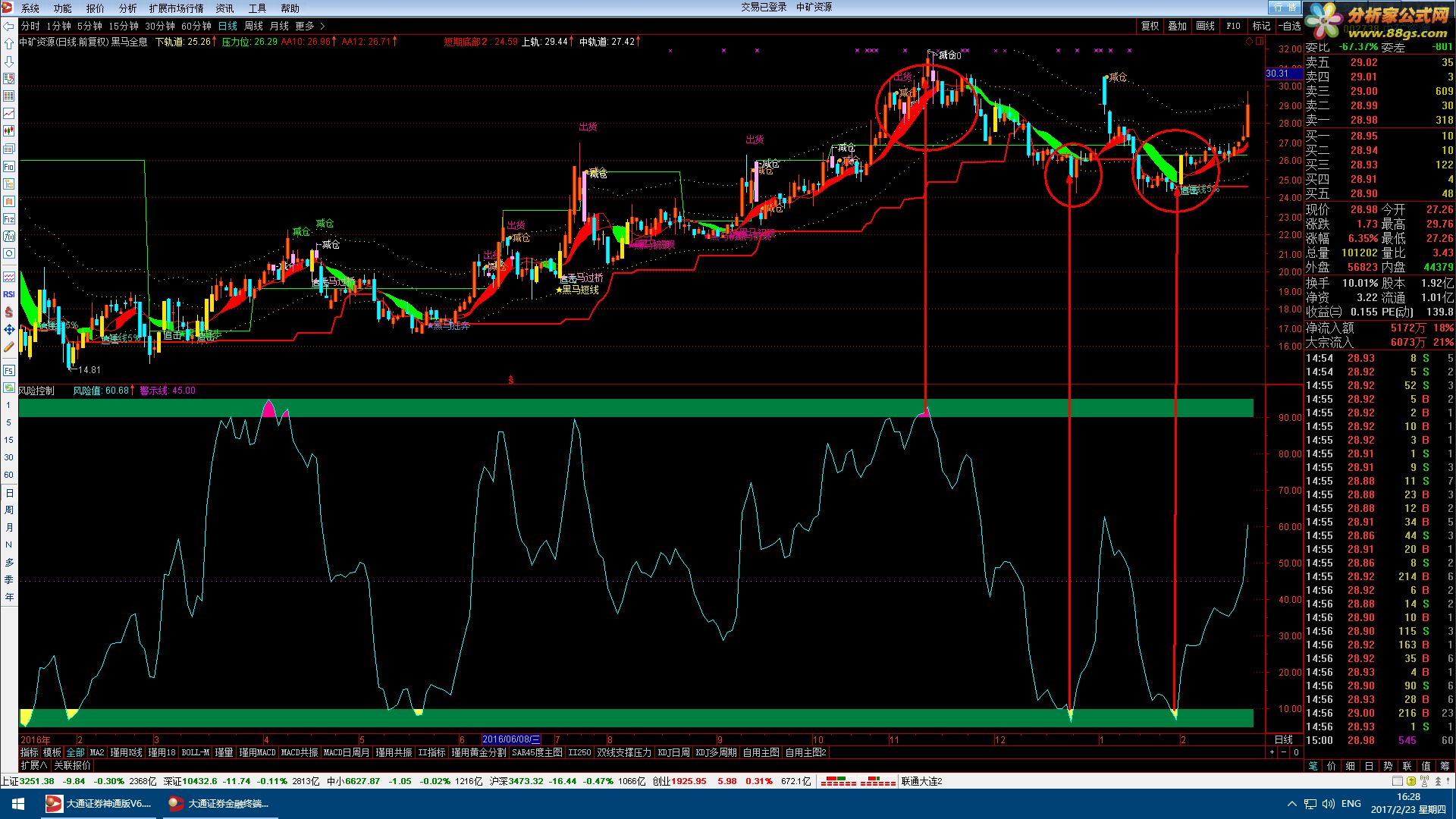Click the up arrow icon in left sidebar
1456x819 pixels.
[9, 44]
